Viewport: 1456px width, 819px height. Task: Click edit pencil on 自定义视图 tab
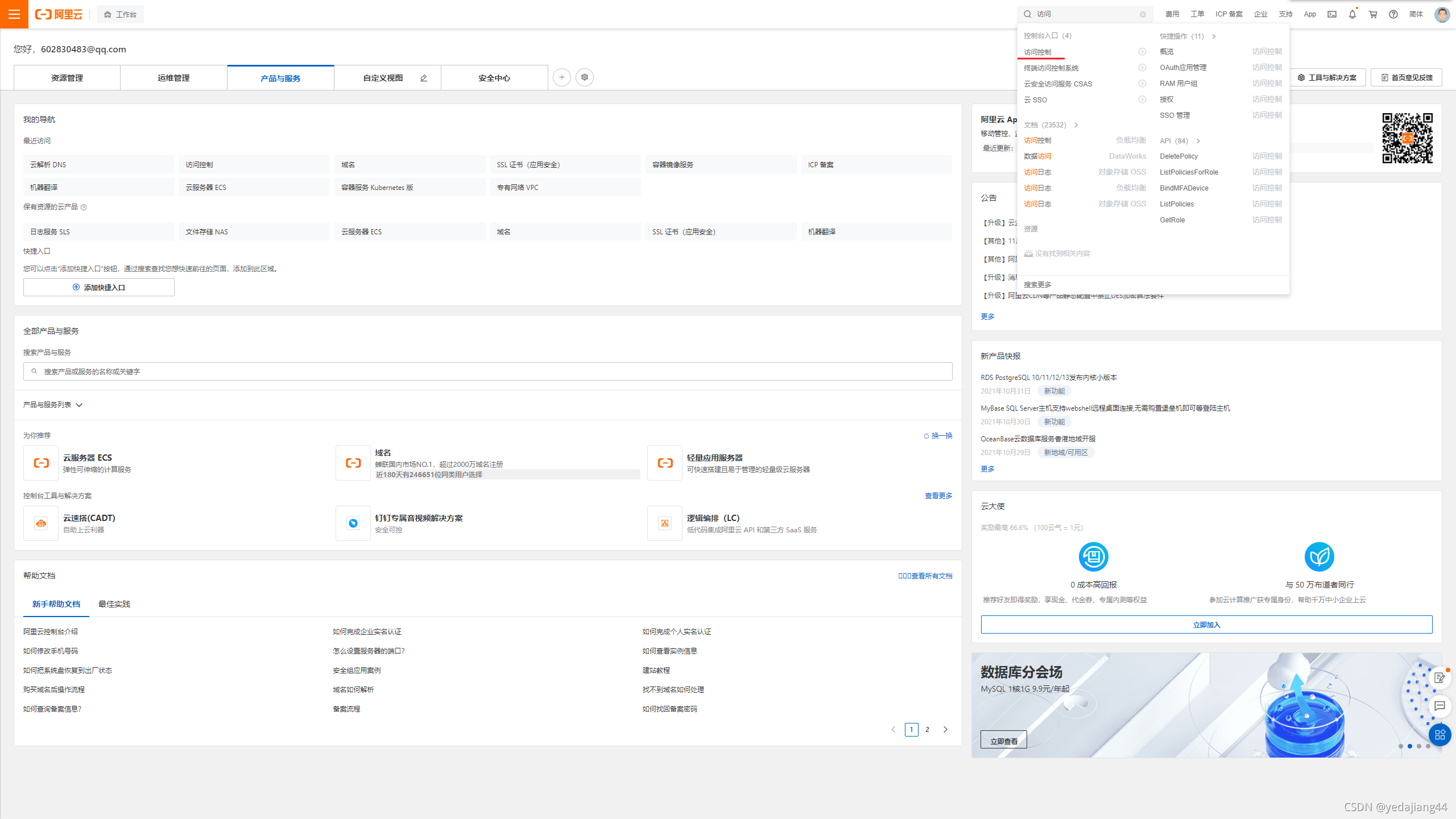[x=424, y=78]
